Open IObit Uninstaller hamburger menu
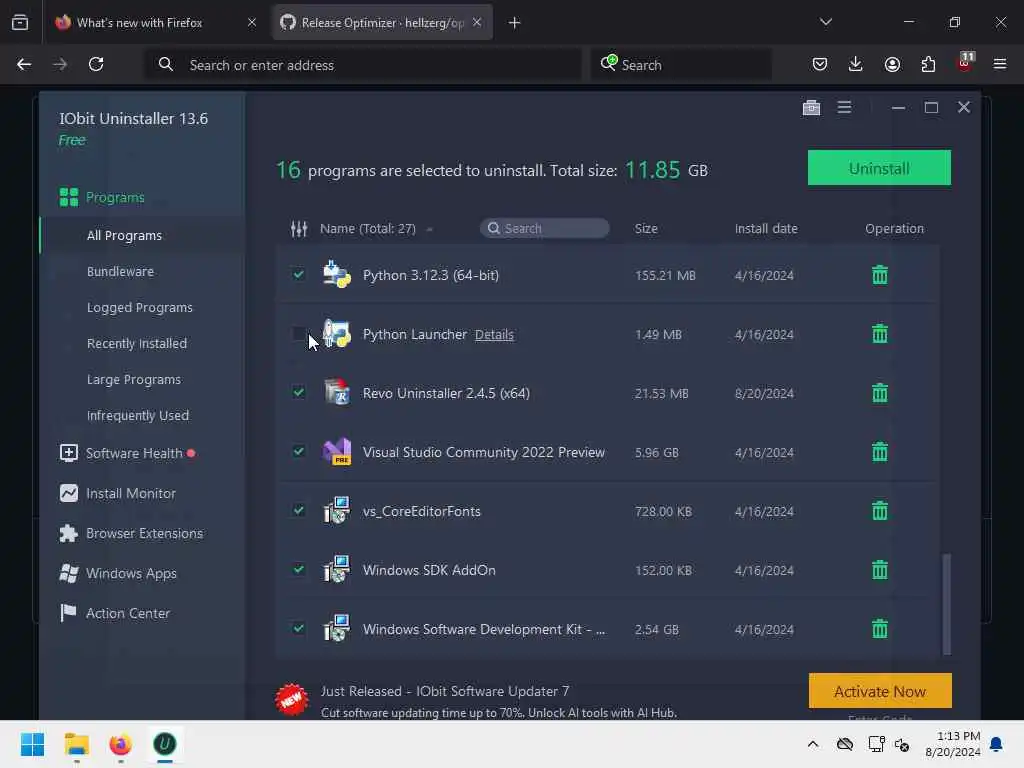The image size is (1024, 768). 844,107
